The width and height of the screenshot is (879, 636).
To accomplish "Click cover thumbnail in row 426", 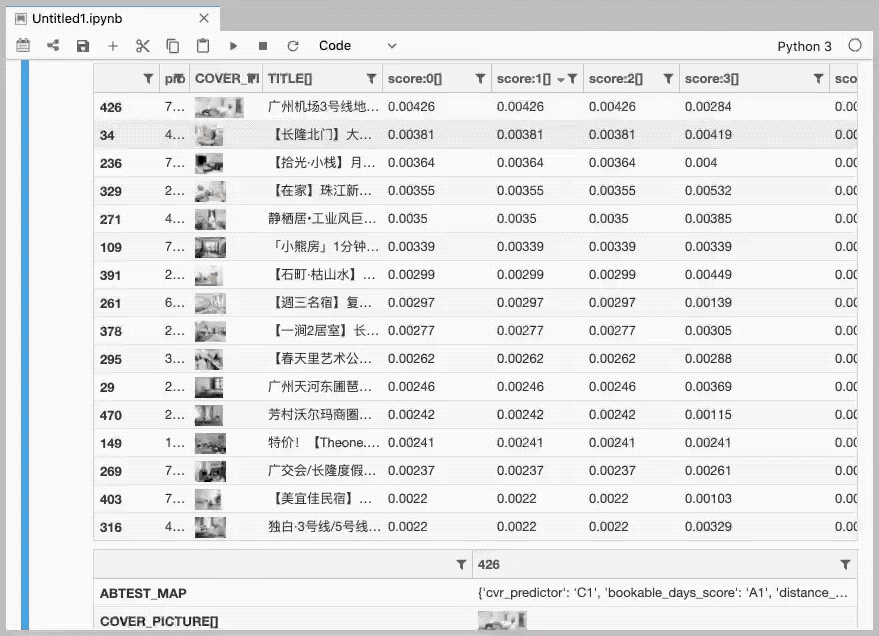I will [x=219, y=107].
